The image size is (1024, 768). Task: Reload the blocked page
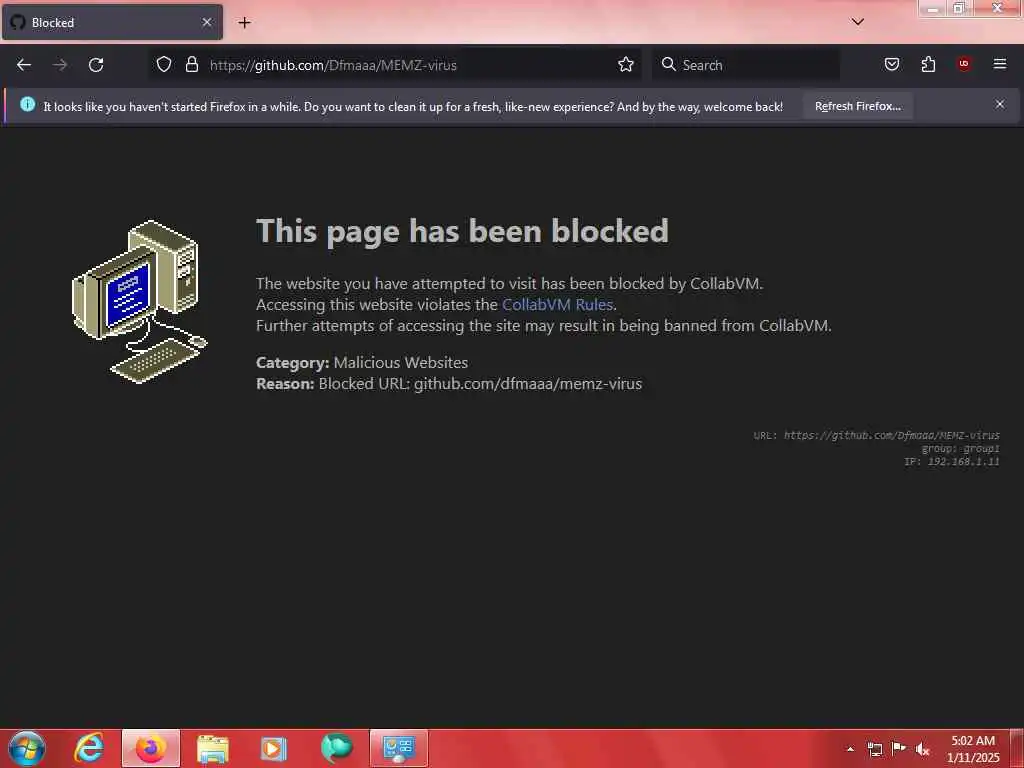tap(96, 65)
